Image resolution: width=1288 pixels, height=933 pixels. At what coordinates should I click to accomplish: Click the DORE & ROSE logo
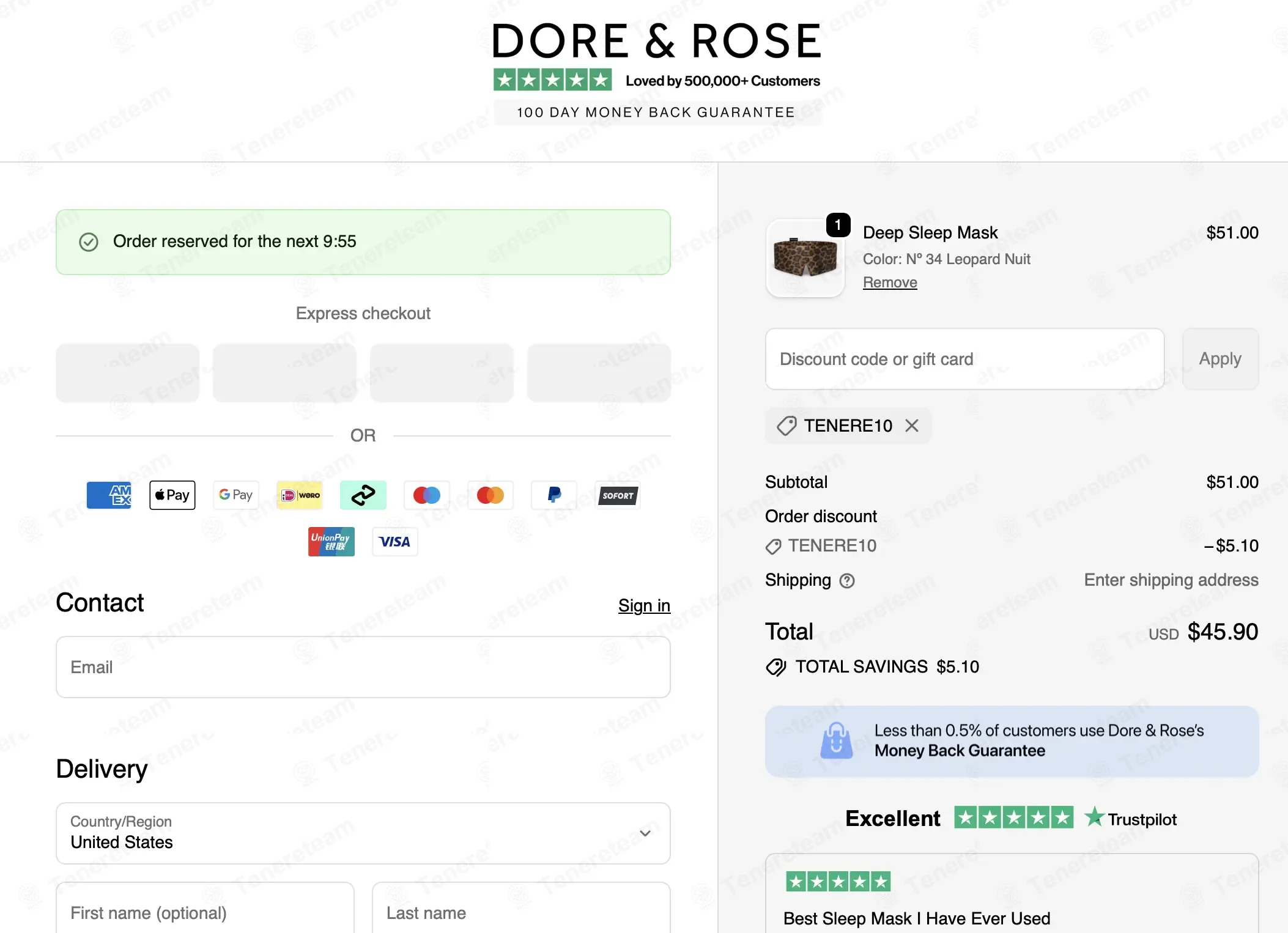coord(657,42)
